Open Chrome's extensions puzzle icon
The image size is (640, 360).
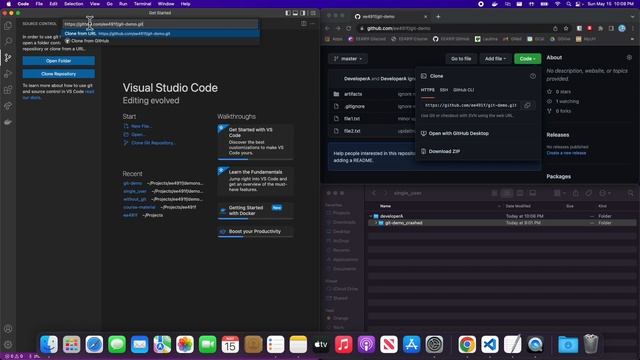tap(600, 28)
